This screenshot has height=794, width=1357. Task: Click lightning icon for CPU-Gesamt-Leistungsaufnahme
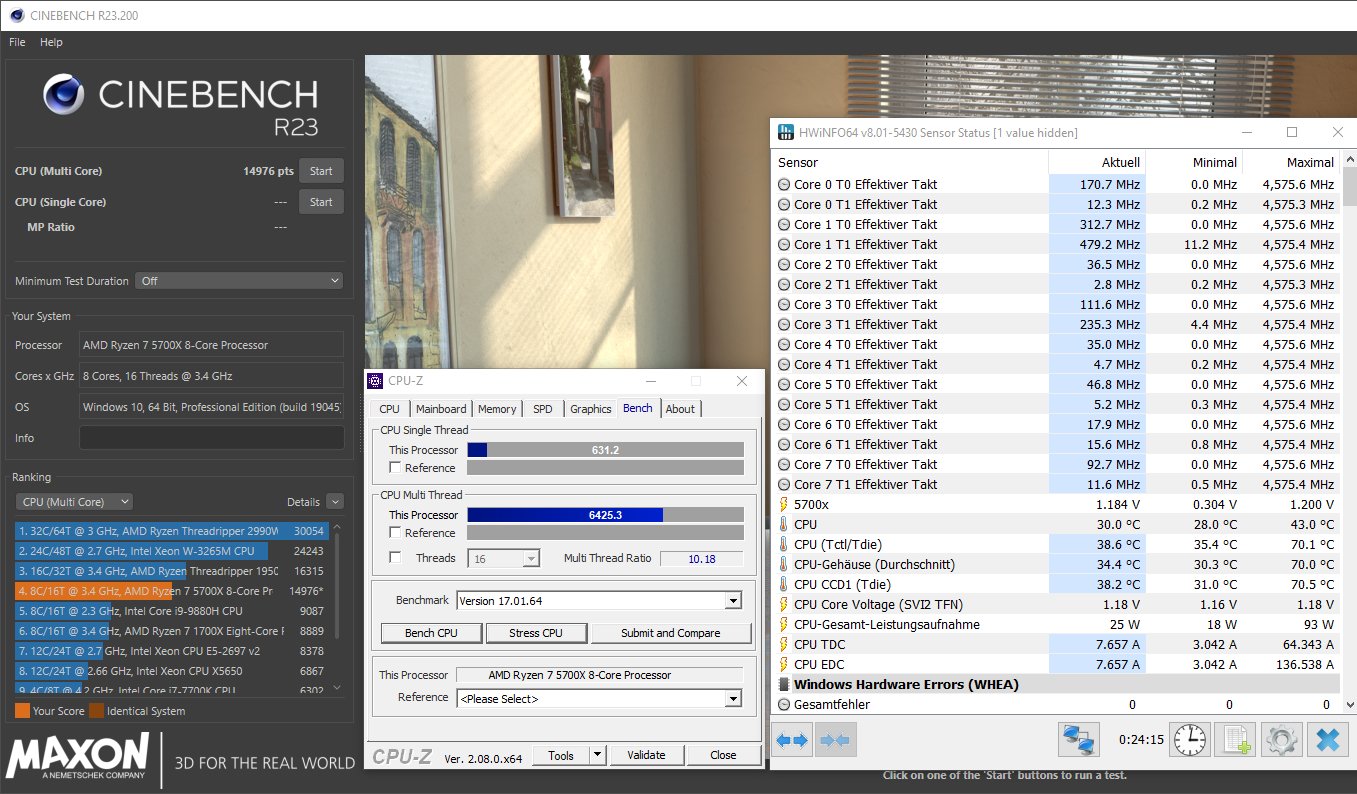tap(784, 624)
